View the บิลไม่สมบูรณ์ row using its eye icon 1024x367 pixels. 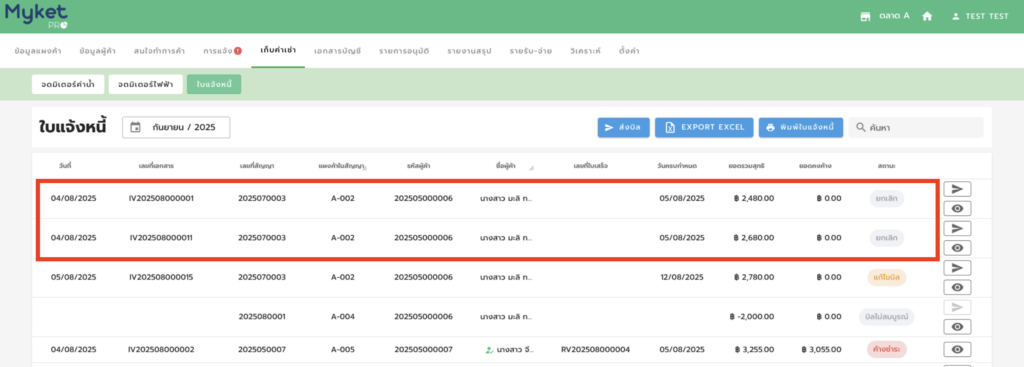pos(957,327)
